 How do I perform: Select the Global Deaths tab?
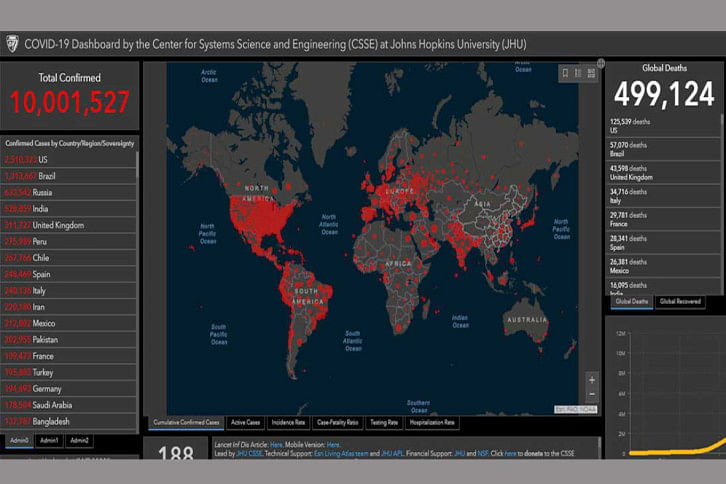632,302
